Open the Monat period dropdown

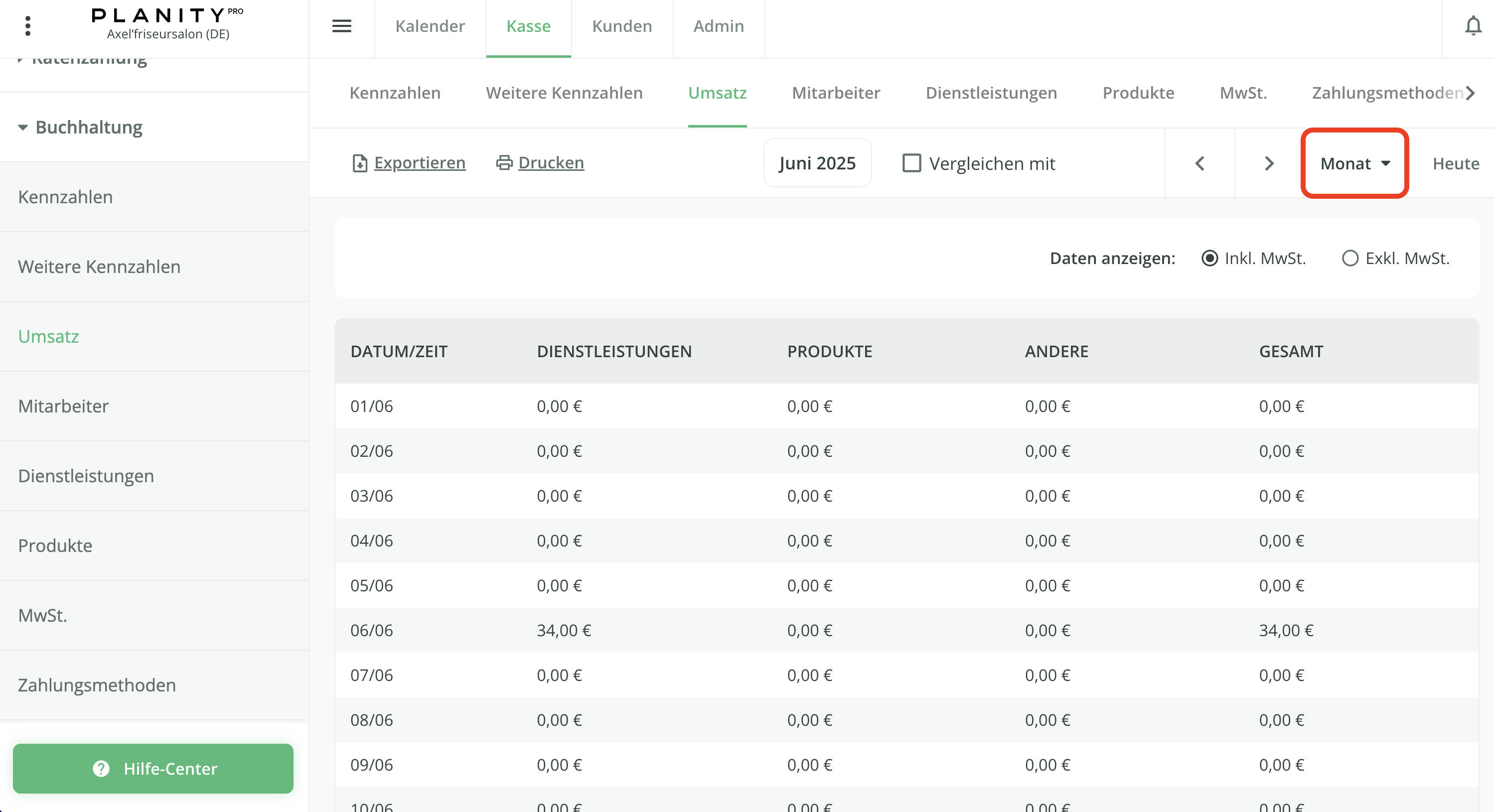click(x=1354, y=163)
